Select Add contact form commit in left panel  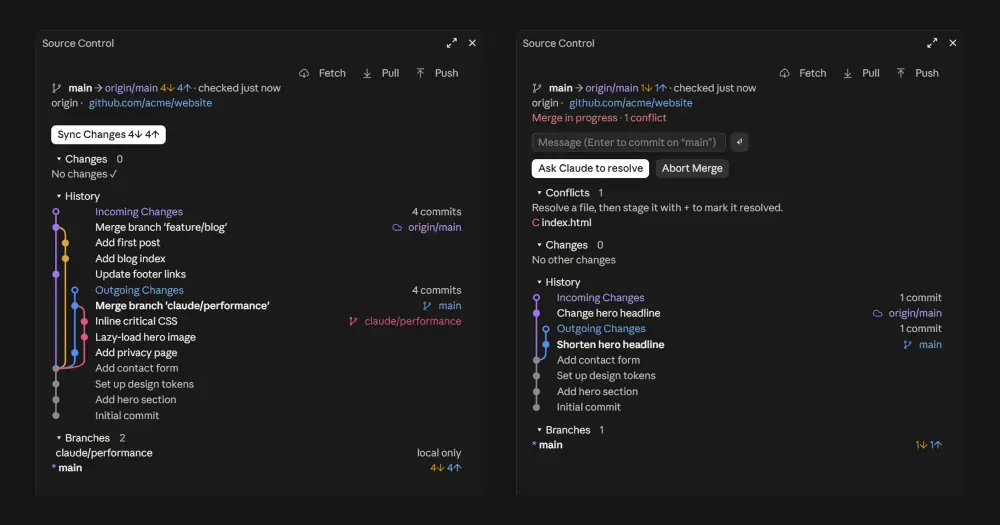[x=136, y=368]
